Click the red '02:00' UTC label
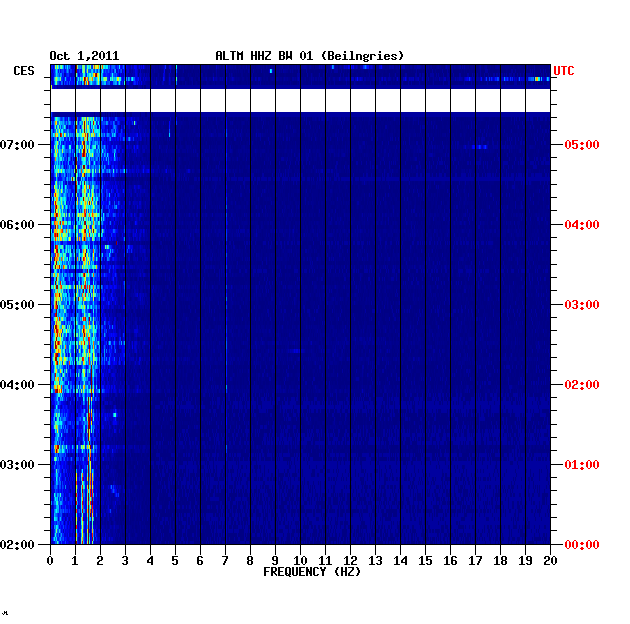Viewport: 630px width, 624px height. click(582, 385)
